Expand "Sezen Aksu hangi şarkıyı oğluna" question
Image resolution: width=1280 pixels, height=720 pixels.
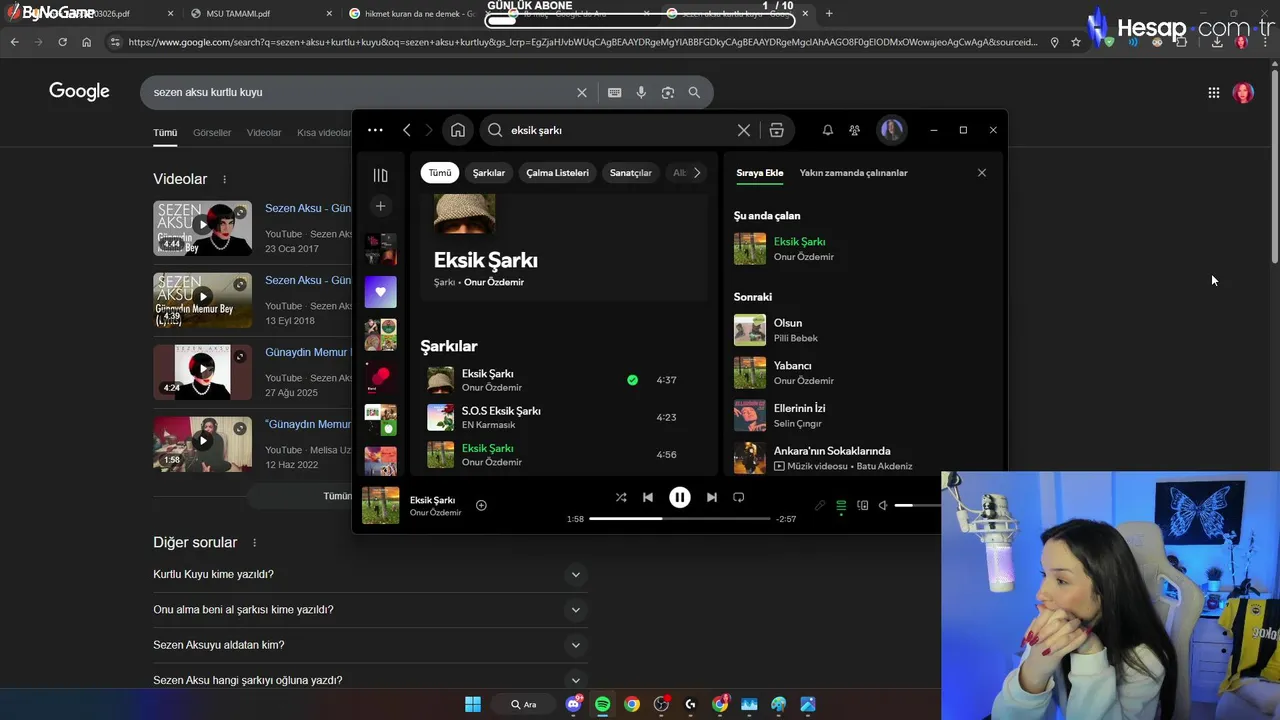click(369, 680)
